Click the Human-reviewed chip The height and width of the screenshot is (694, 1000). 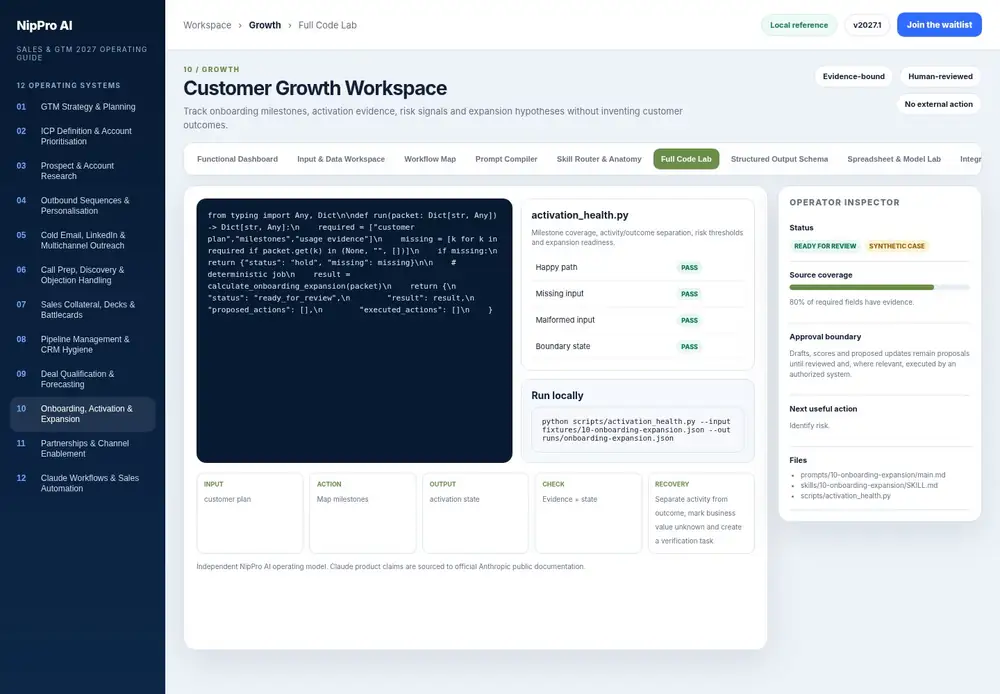tap(940, 77)
